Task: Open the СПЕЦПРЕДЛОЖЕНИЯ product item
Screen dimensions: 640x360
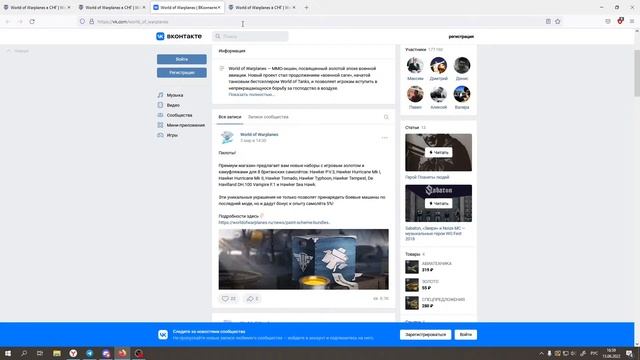Action: click(x=435, y=302)
